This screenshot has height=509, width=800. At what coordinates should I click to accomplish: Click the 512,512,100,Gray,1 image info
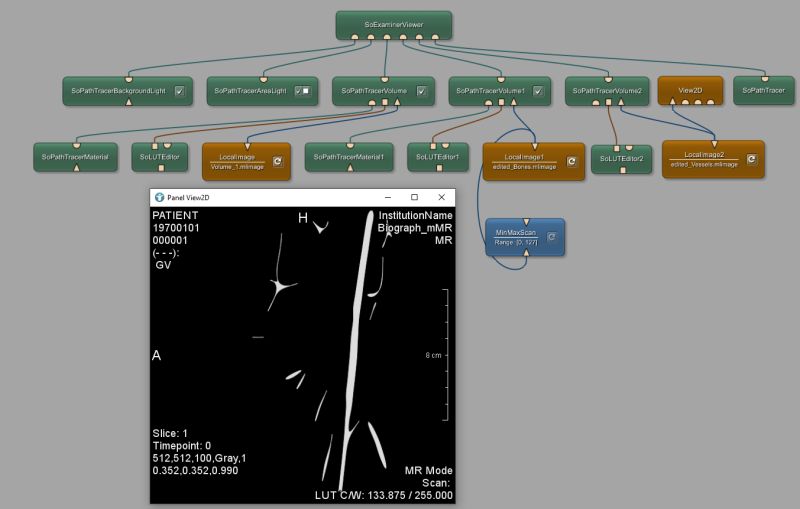pyautogui.click(x=199, y=459)
